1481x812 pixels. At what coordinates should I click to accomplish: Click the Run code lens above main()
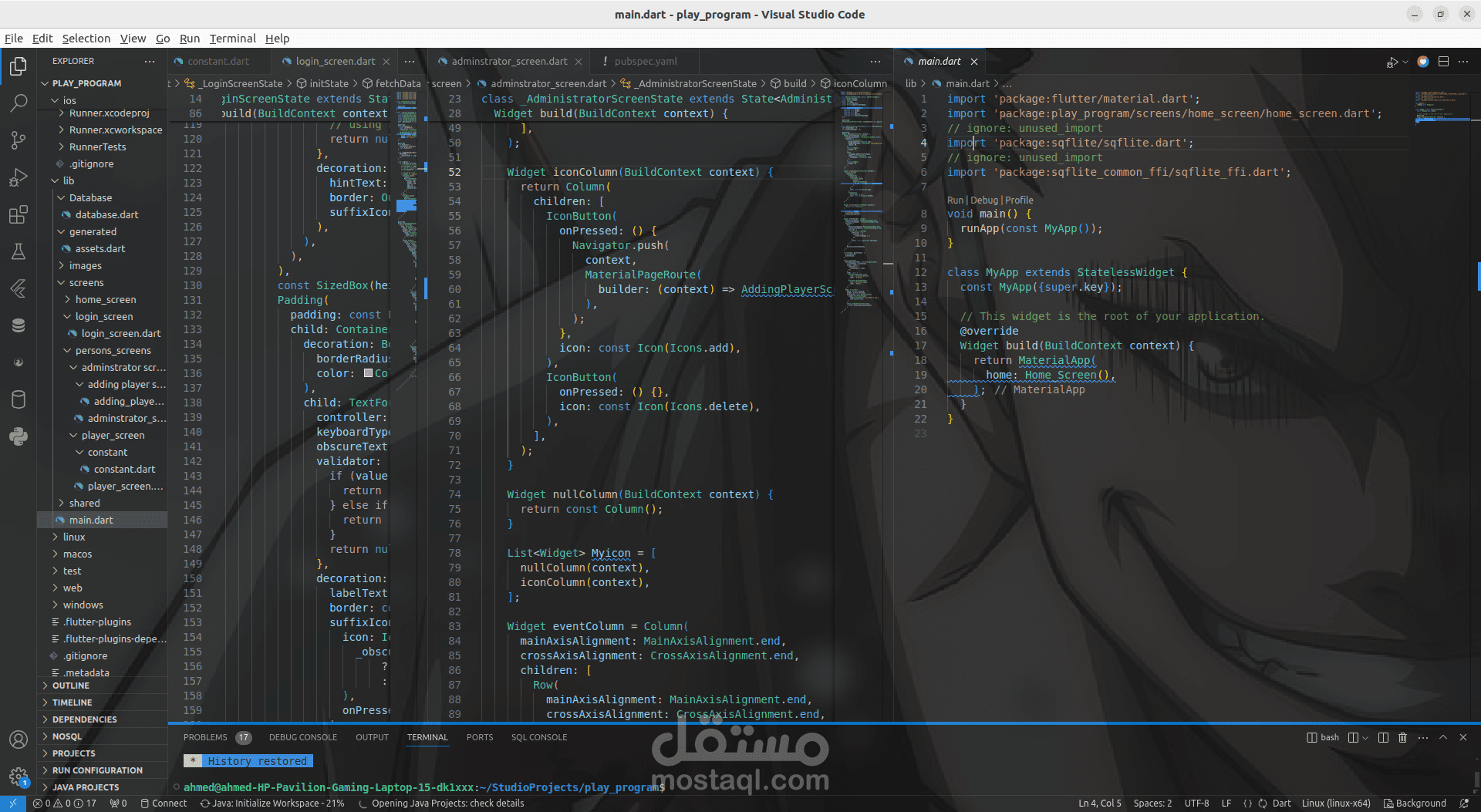point(955,200)
